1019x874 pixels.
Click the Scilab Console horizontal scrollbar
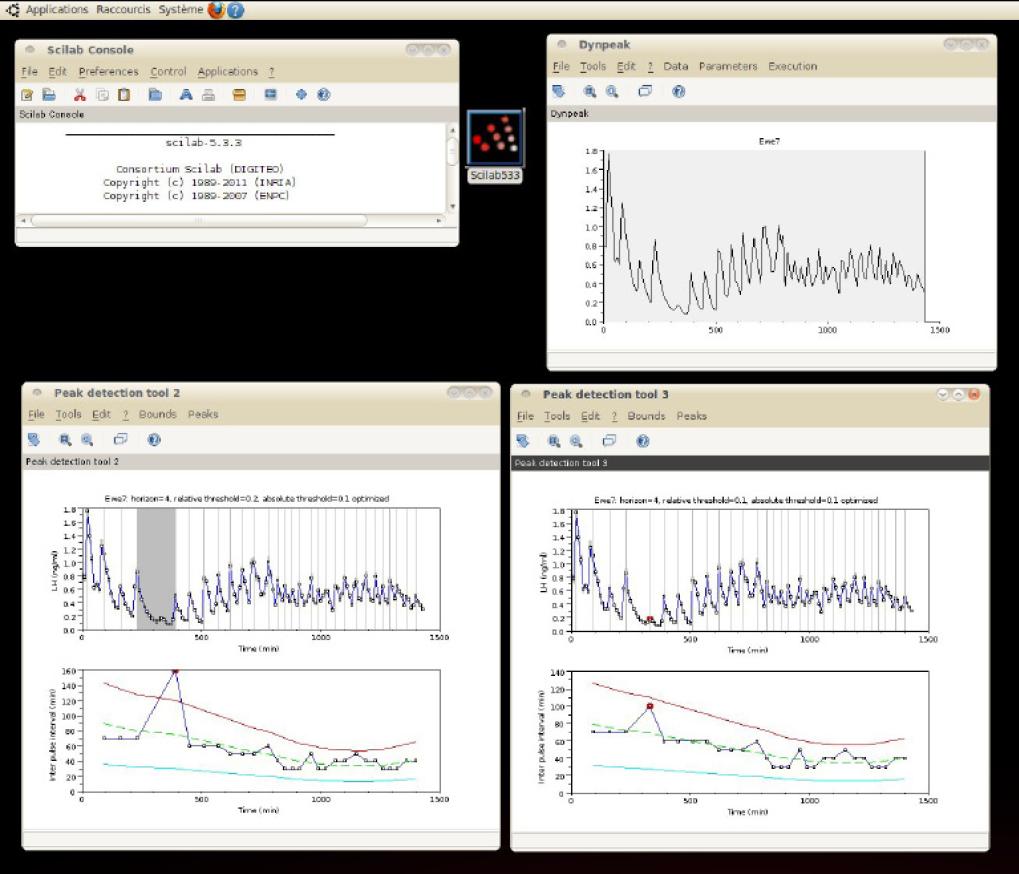pyautogui.click(x=199, y=220)
